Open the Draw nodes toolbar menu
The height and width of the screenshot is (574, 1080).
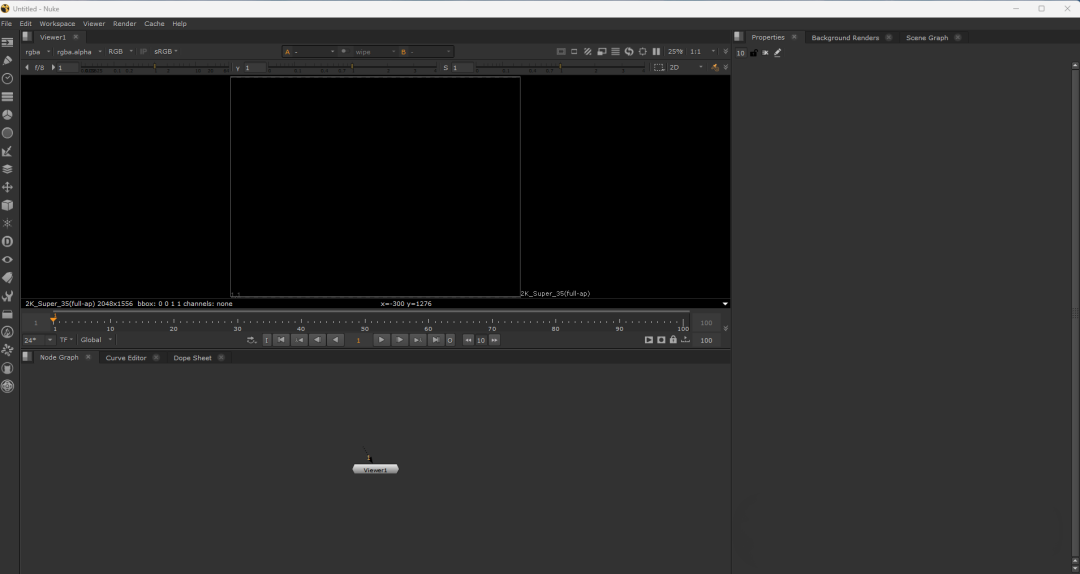[x=7, y=61]
